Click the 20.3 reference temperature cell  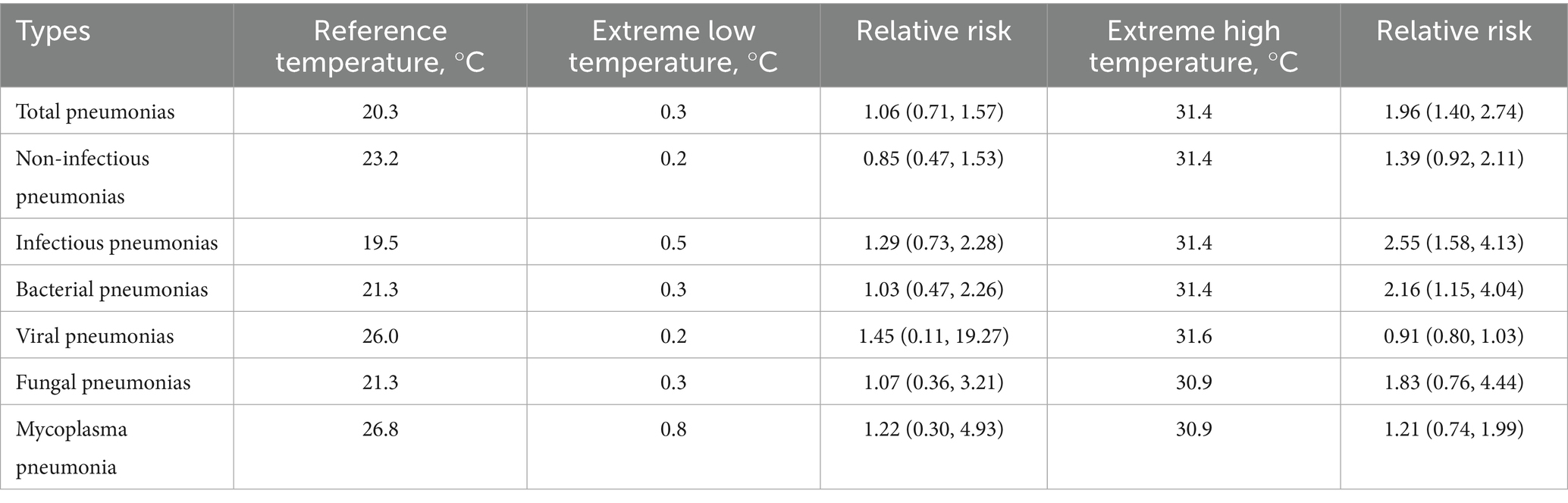click(x=380, y=112)
